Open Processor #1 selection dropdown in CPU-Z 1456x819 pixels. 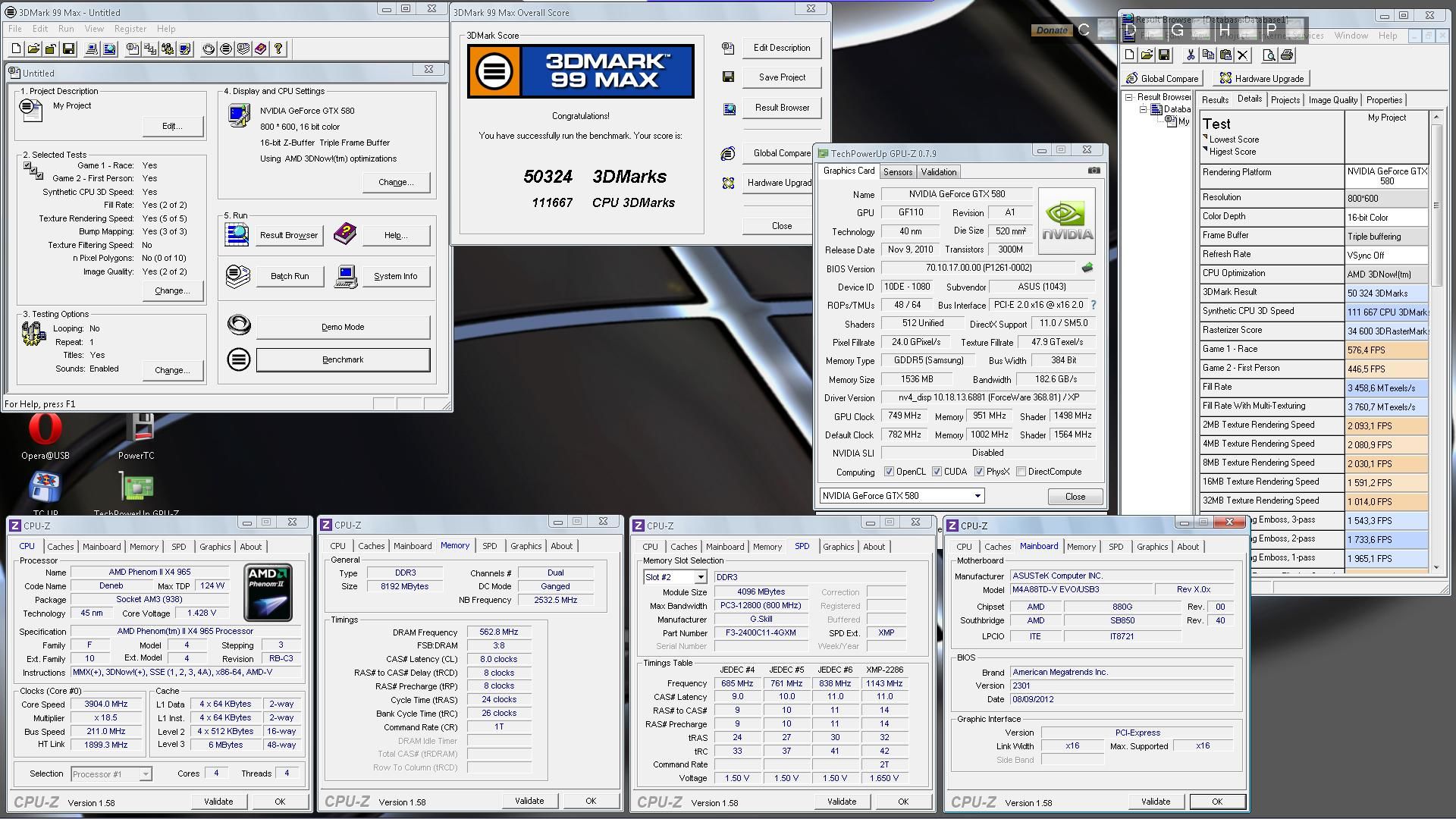145,774
